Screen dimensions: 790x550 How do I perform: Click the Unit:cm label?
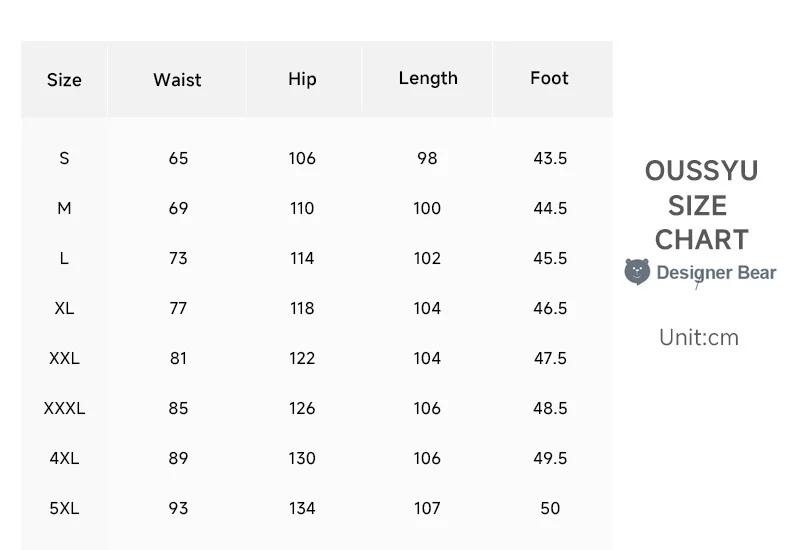[x=699, y=337]
